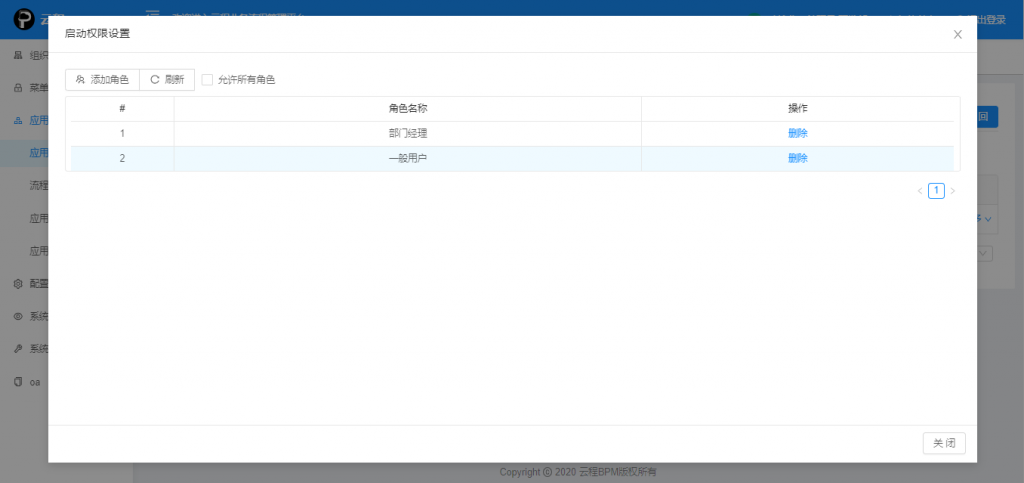Image resolution: width=1024 pixels, height=483 pixels.
Task: Select page 1 in the pagination
Action: click(x=936, y=191)
